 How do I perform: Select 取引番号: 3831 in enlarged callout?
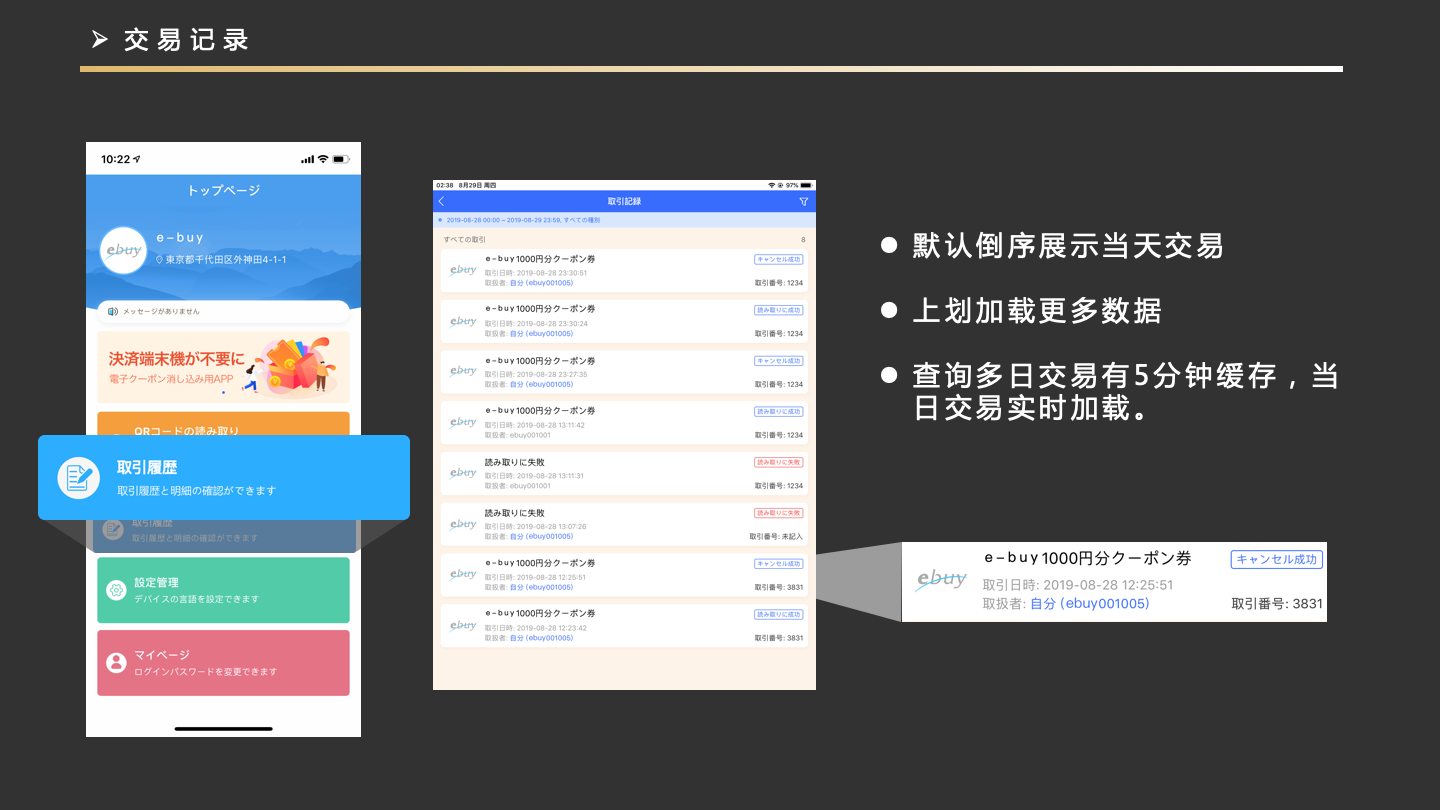coord(1277,604)
